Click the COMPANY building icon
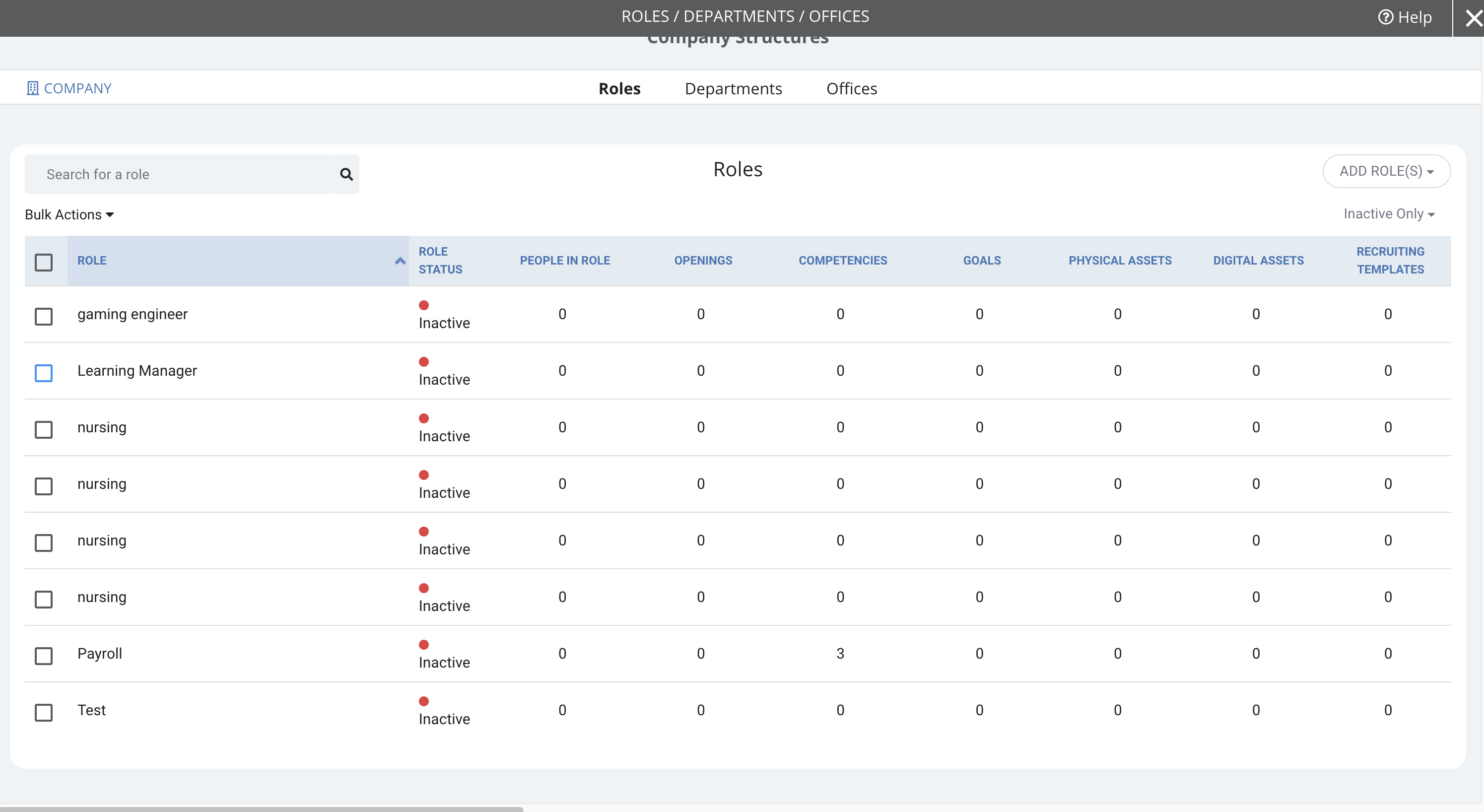The height and width of the screenshot is (812, 1484). coord(32,88)
